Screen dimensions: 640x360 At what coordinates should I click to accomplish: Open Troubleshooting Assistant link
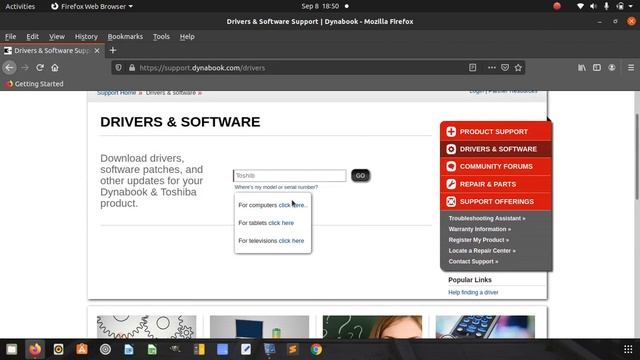[487, 218]
